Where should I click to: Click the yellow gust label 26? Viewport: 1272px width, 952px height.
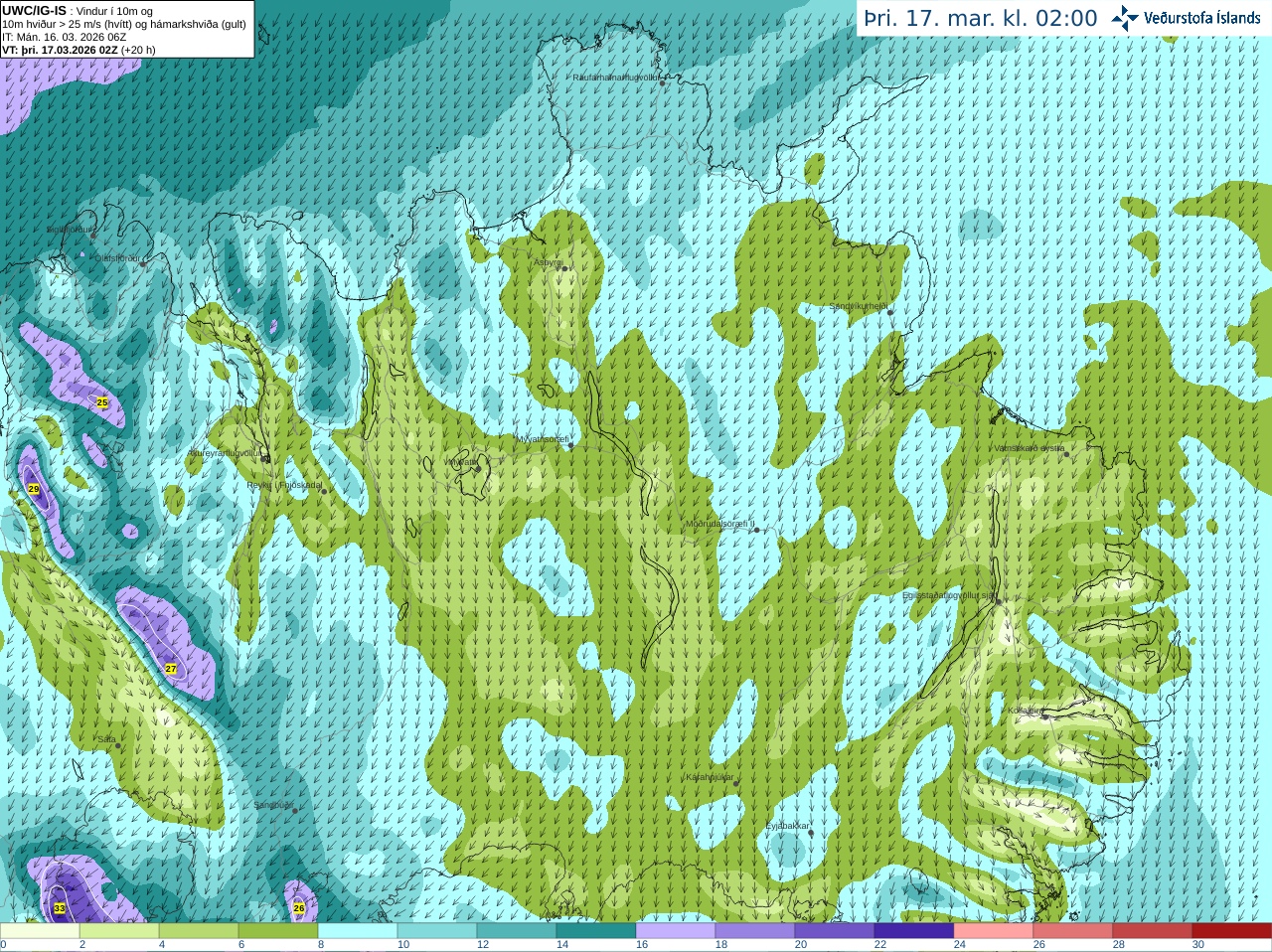point(299,908)
